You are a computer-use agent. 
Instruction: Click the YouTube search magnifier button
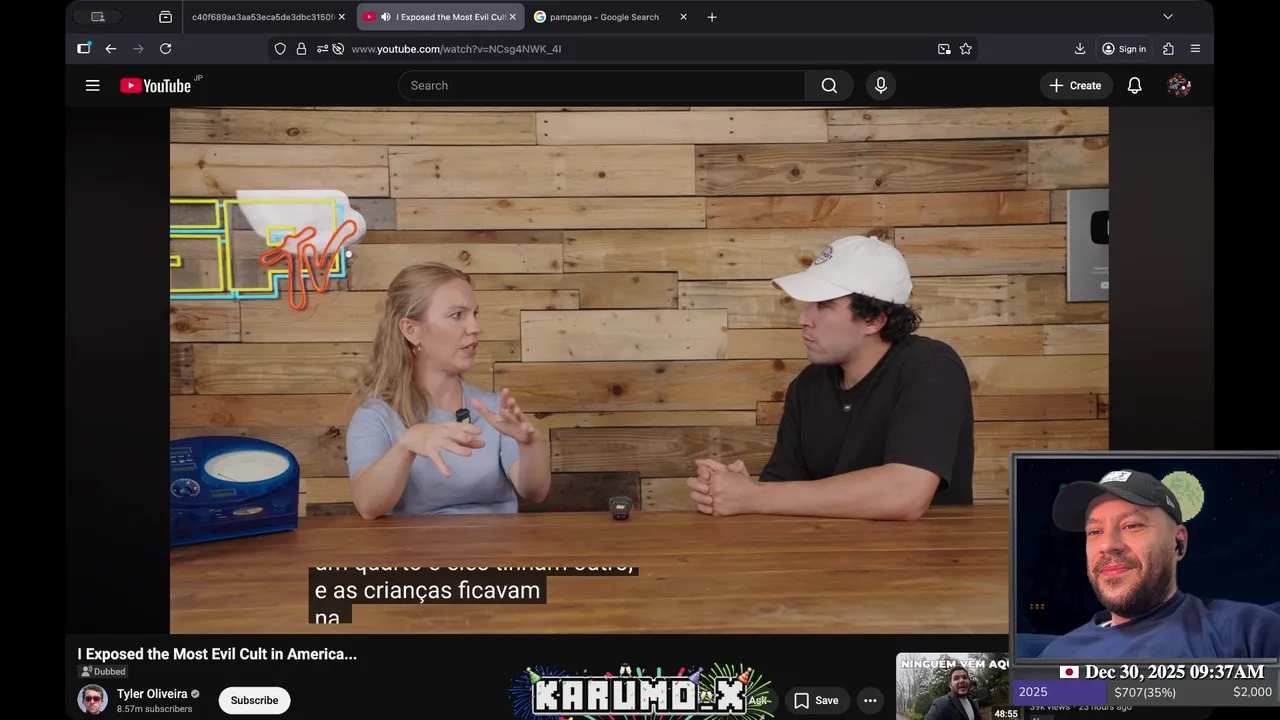click(829, 86)
